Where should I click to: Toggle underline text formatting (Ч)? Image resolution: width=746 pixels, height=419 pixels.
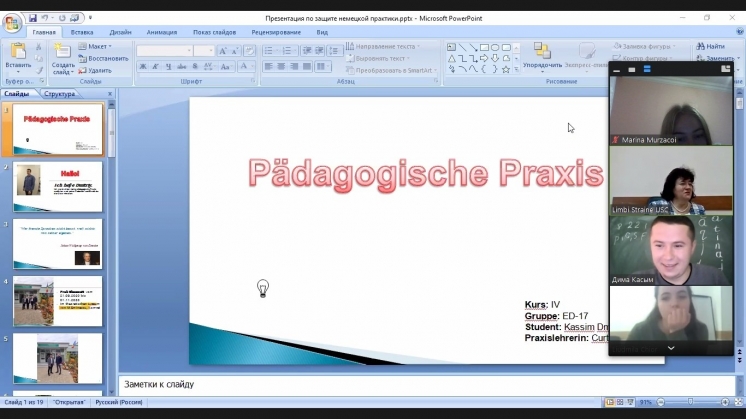click(169, 67)
